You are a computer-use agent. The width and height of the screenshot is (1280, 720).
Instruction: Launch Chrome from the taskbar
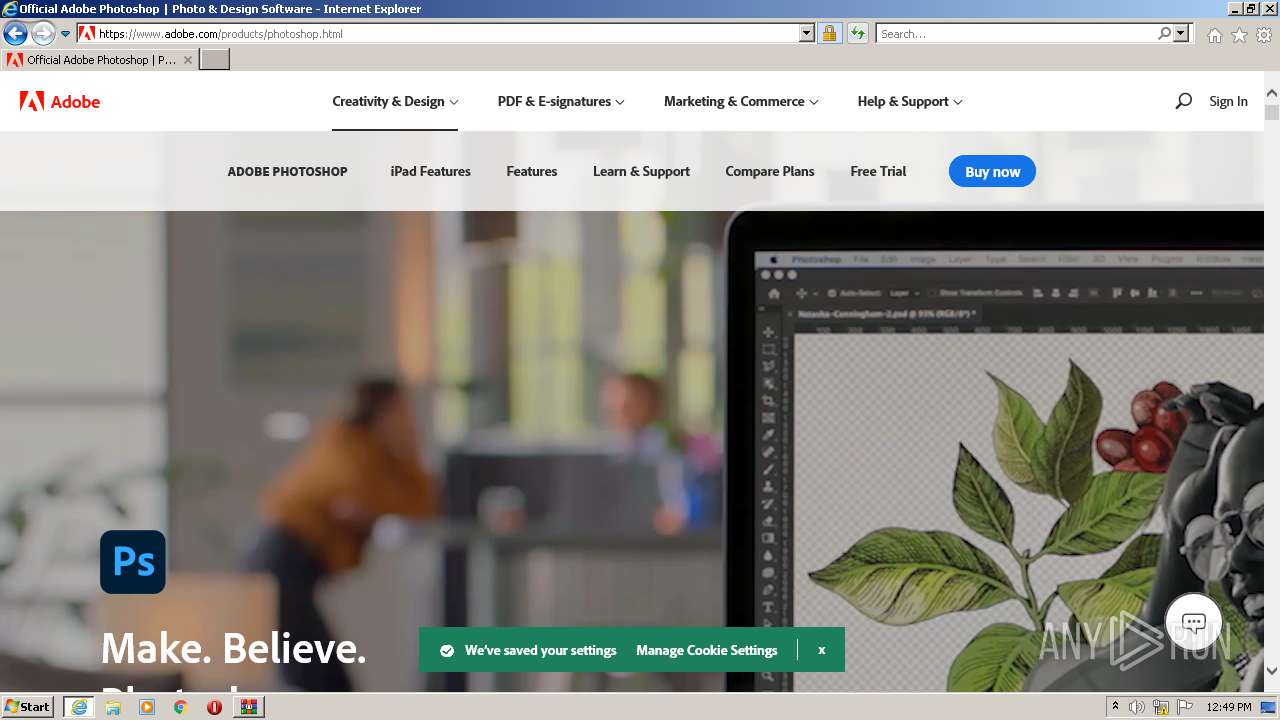pos(180,707)
